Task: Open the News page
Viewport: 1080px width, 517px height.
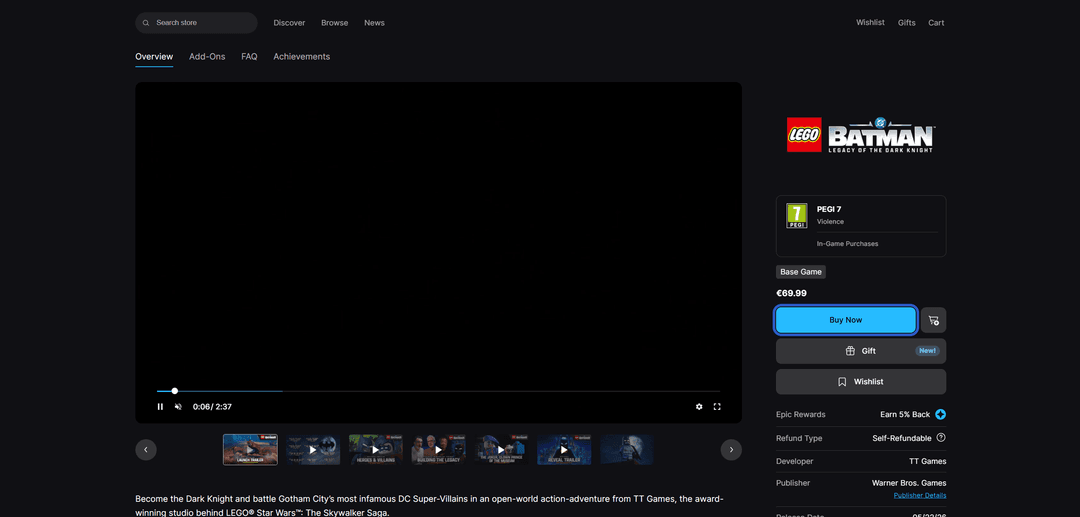Action: coord(375,23)
